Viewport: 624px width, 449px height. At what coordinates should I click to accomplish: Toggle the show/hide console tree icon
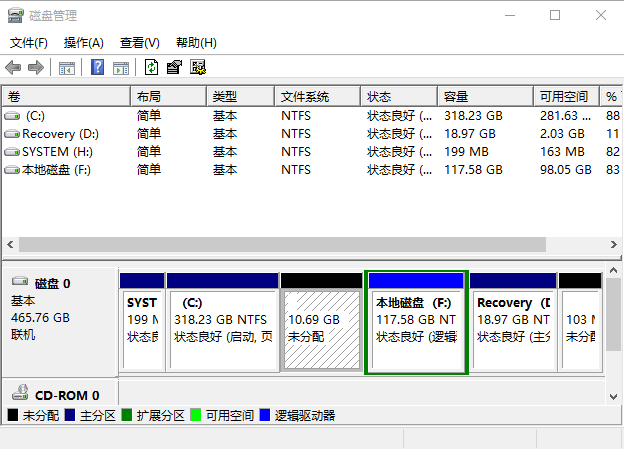tap(67, 68)
